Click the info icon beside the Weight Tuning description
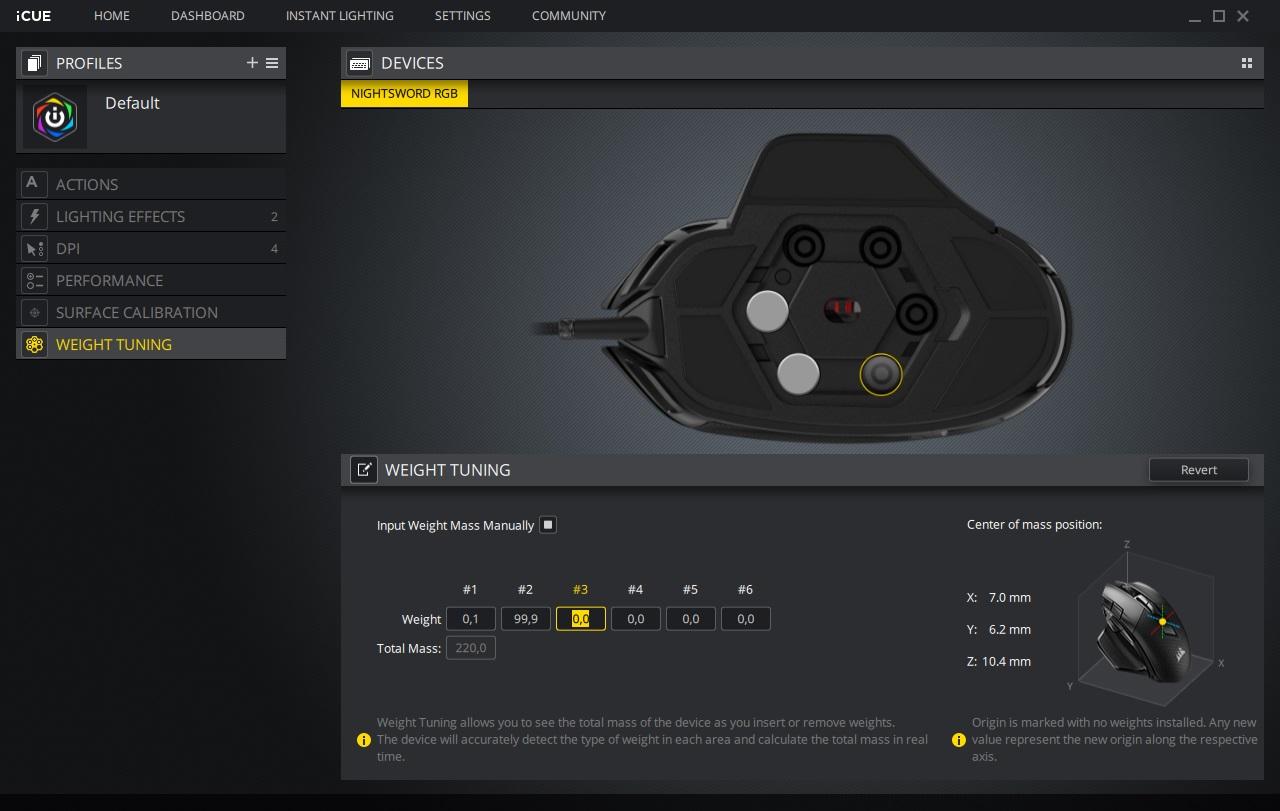 click(364, 740)
